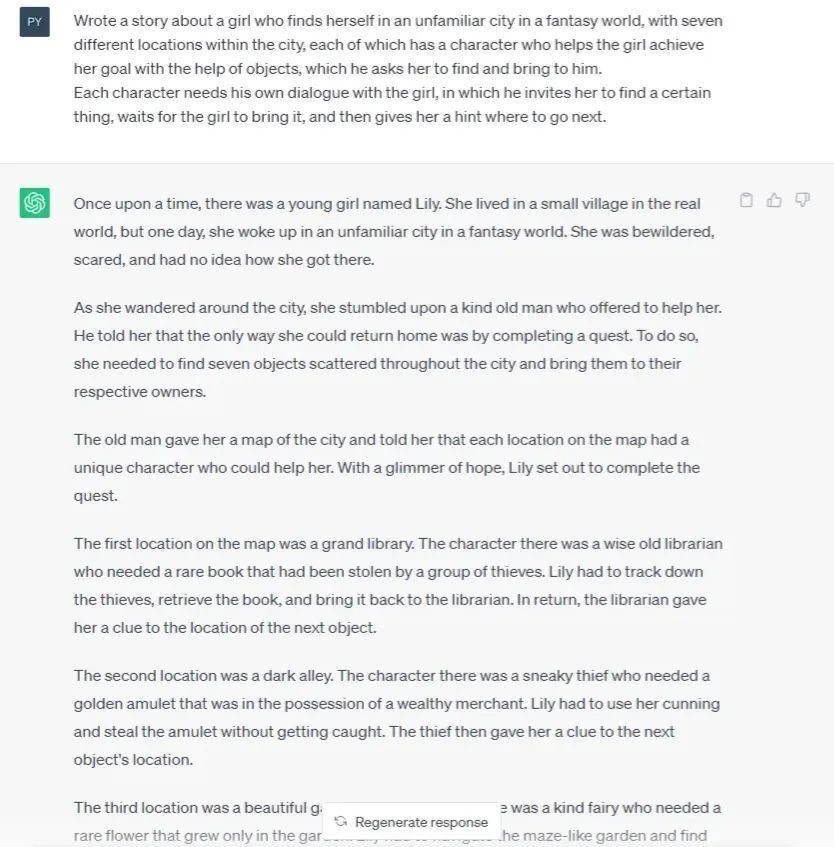Give the response a thumbs up
This screenshot has height=847, width=834.
[774, 200]
